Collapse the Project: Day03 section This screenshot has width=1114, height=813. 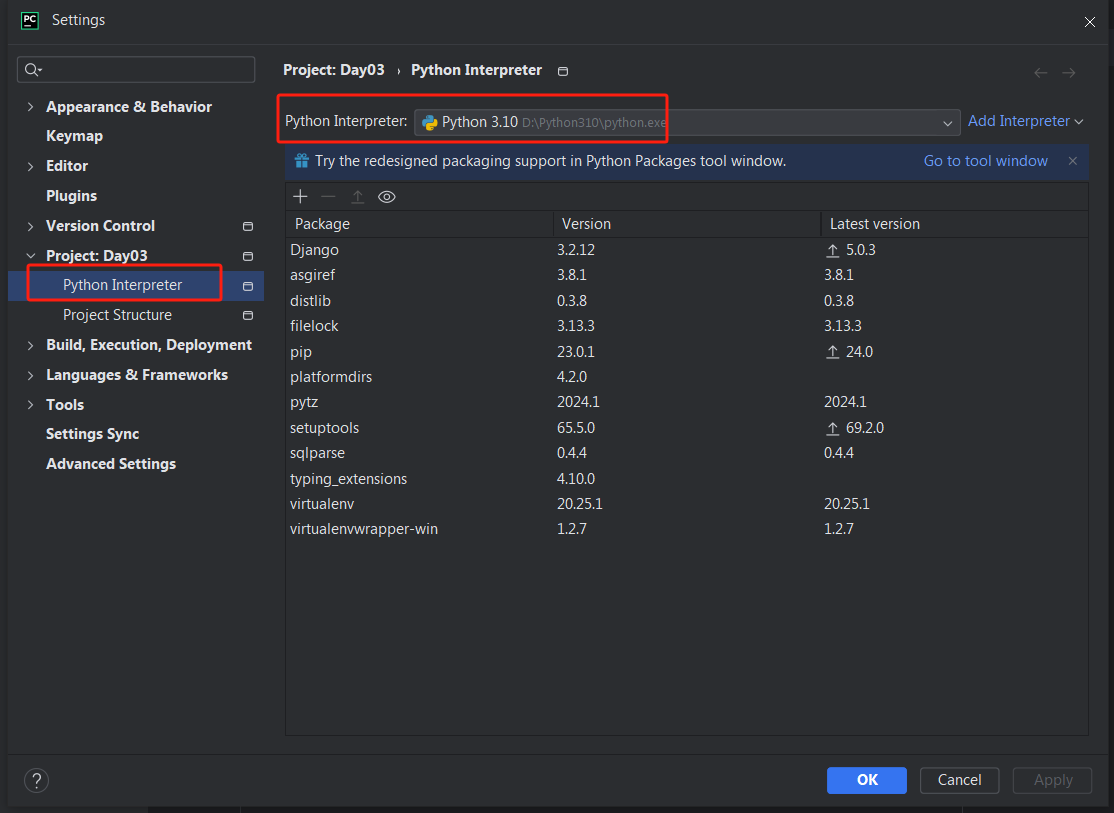pos(31,256)
